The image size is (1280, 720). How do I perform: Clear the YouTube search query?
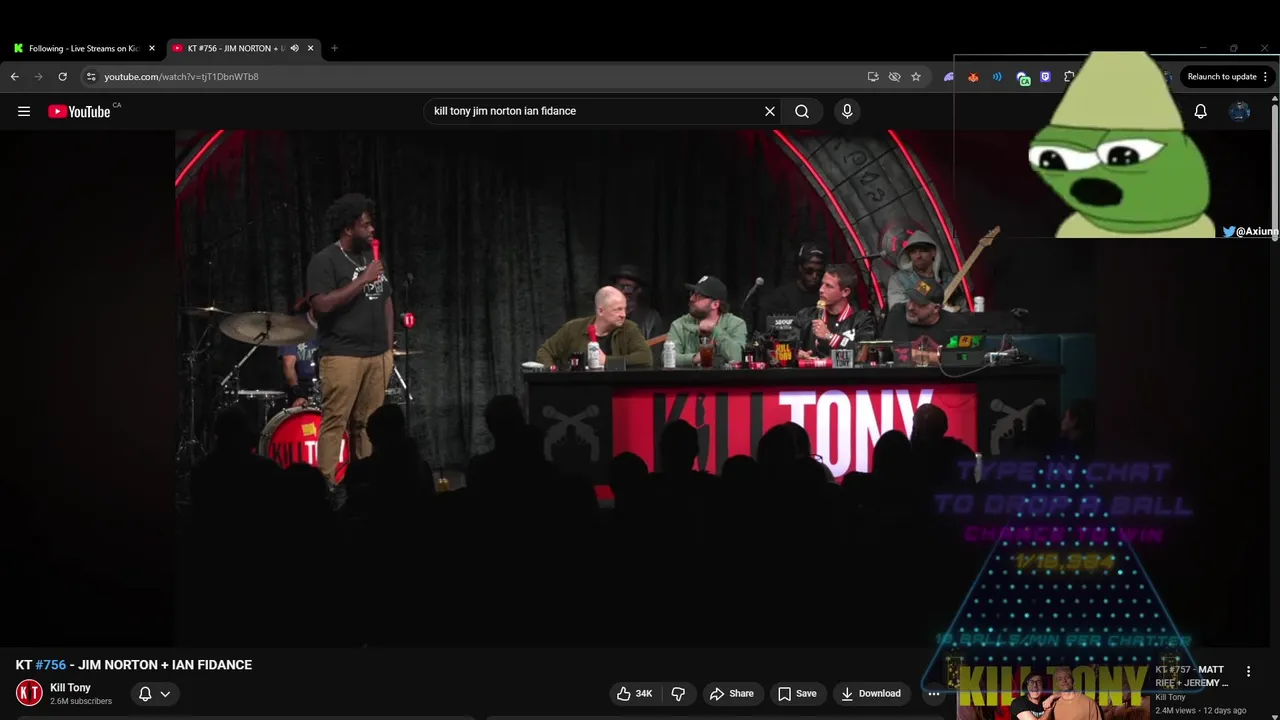click(770, 111)
